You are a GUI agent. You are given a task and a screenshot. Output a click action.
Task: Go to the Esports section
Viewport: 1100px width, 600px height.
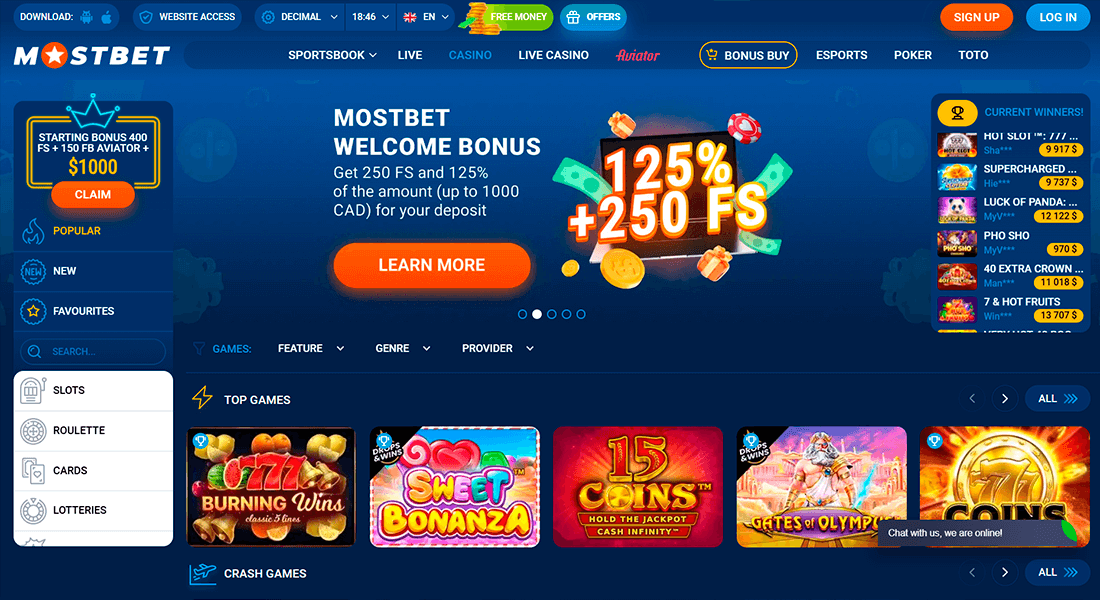click(841, 55)
